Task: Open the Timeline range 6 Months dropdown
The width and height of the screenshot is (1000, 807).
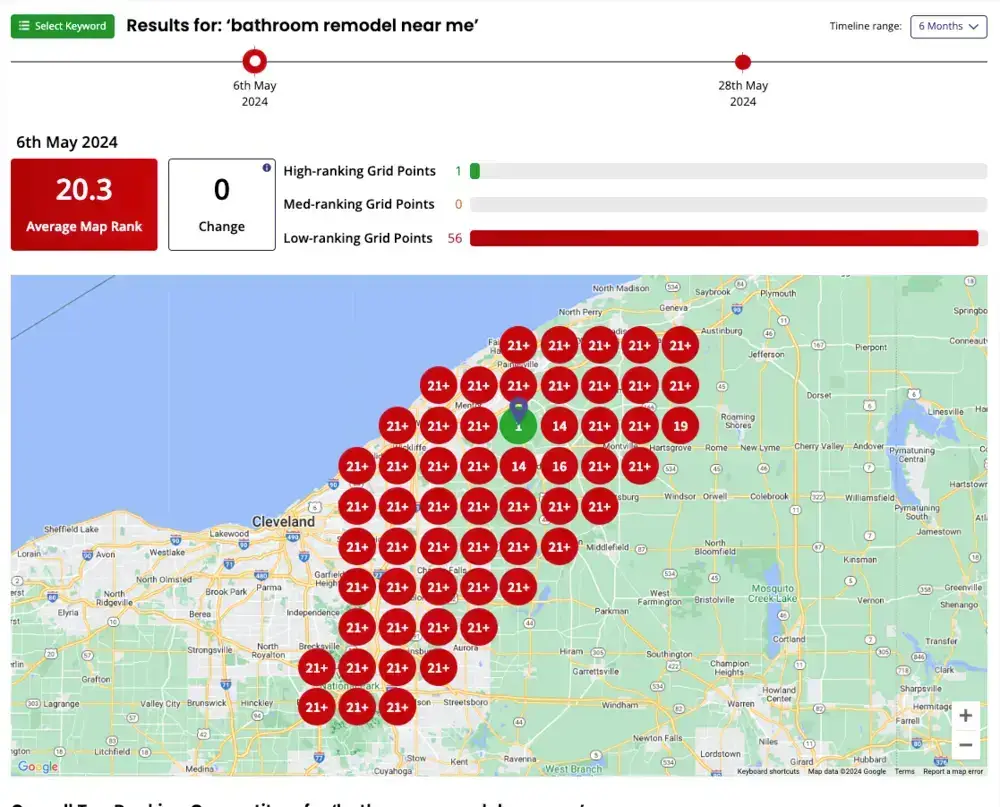Action: [x=948, y=26]
